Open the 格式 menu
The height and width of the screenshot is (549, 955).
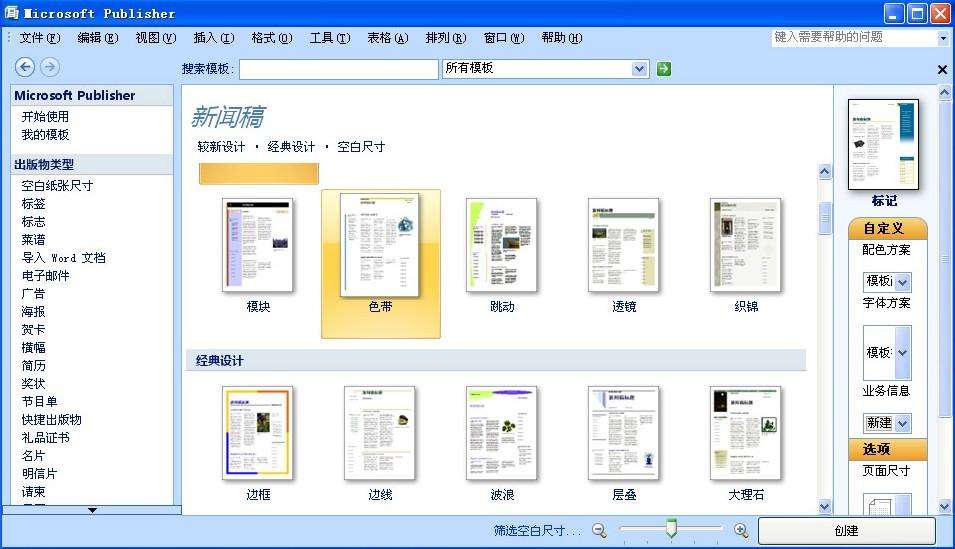[x=272, y=38]
